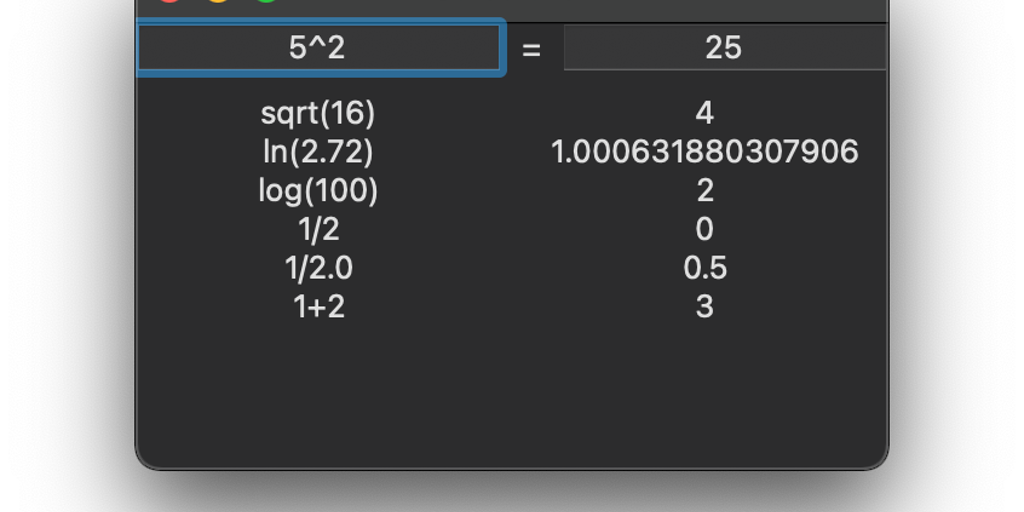Click the result field showing 25
This screenshot has height=512, width=1024.
coord(724,48)
